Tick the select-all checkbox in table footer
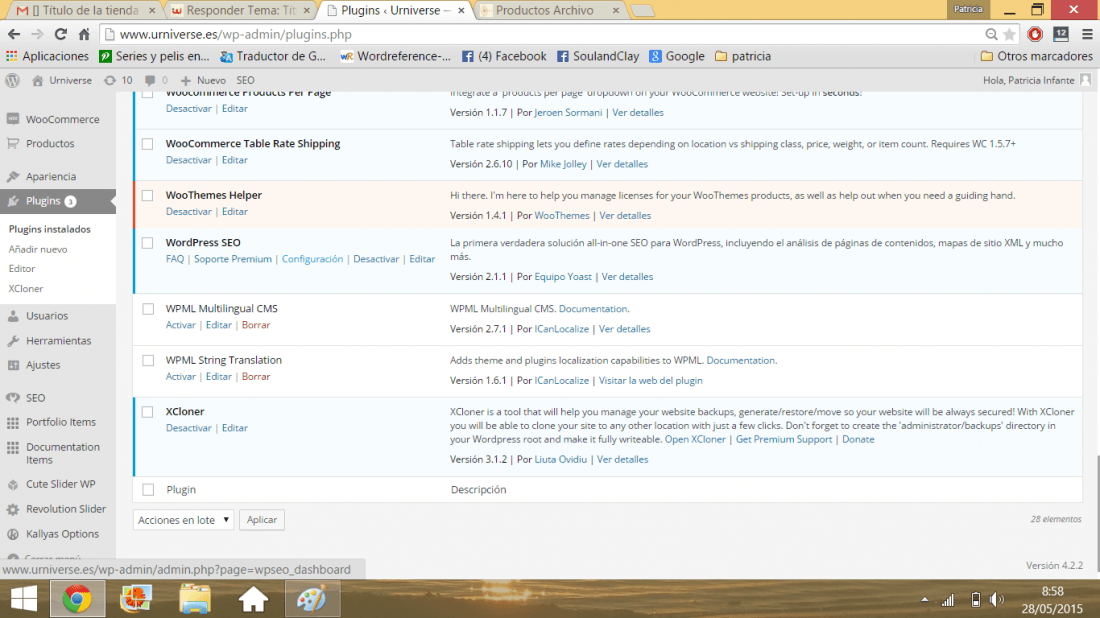 pos(148,490)
